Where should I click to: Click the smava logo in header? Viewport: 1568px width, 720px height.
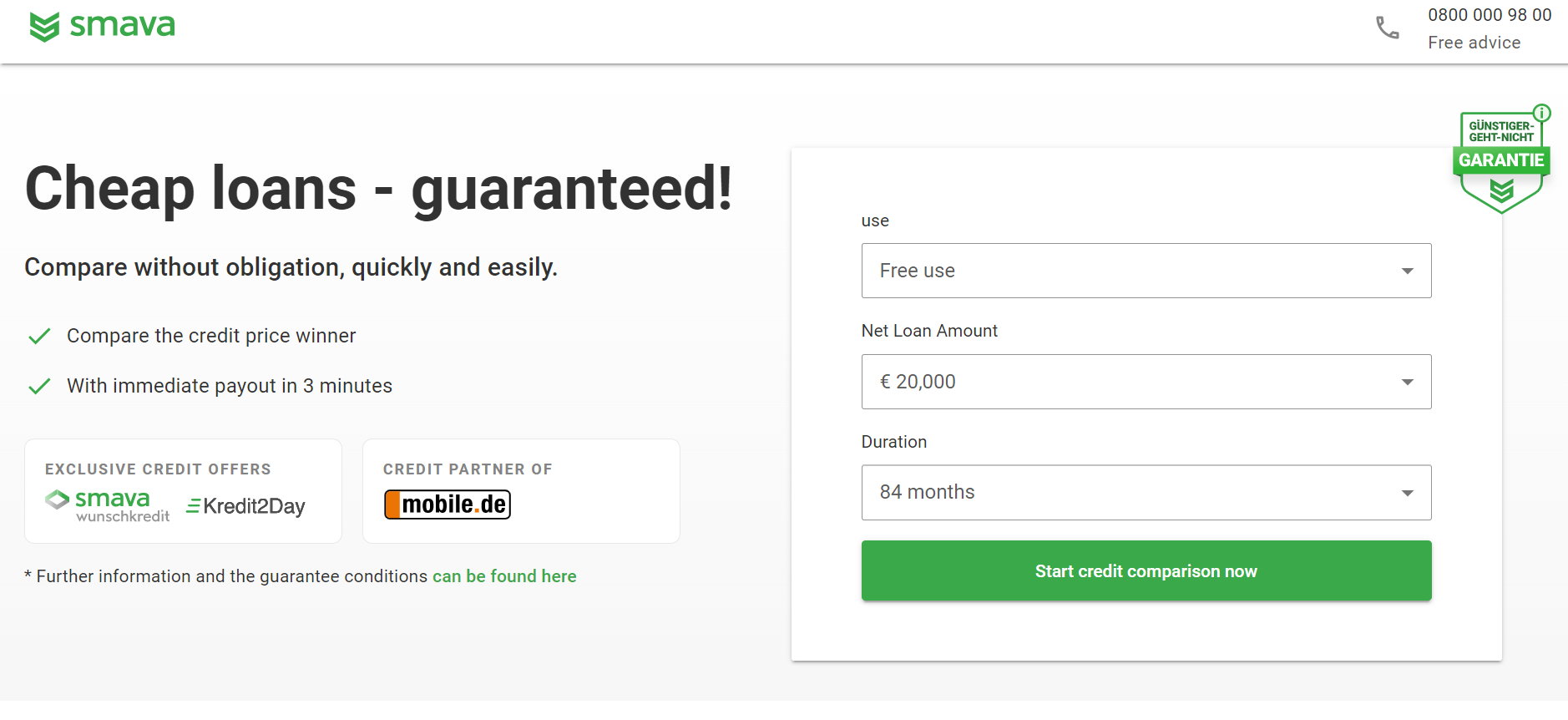(102, 27)
